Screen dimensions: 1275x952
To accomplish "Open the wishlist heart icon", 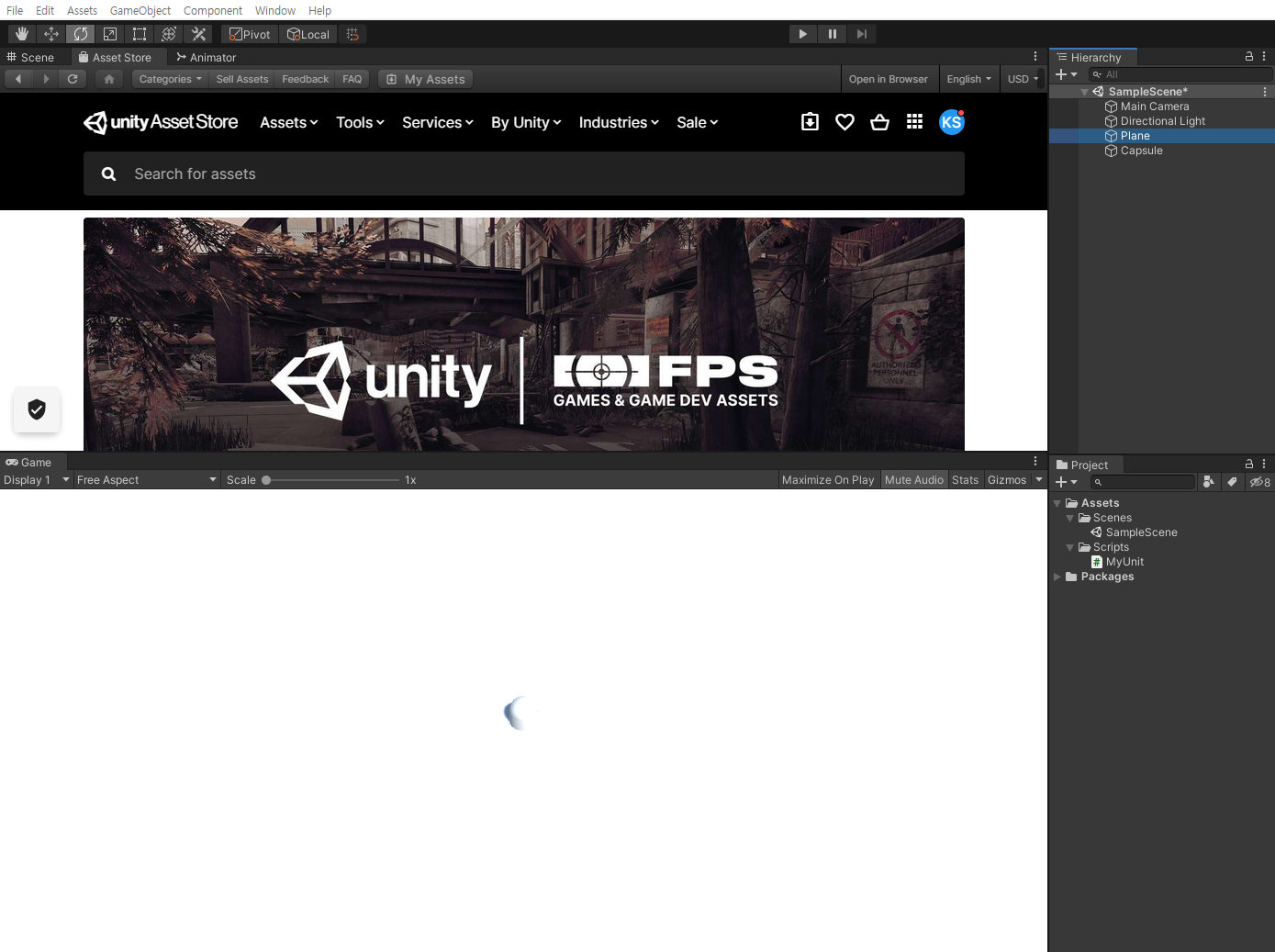I will 844,122.
